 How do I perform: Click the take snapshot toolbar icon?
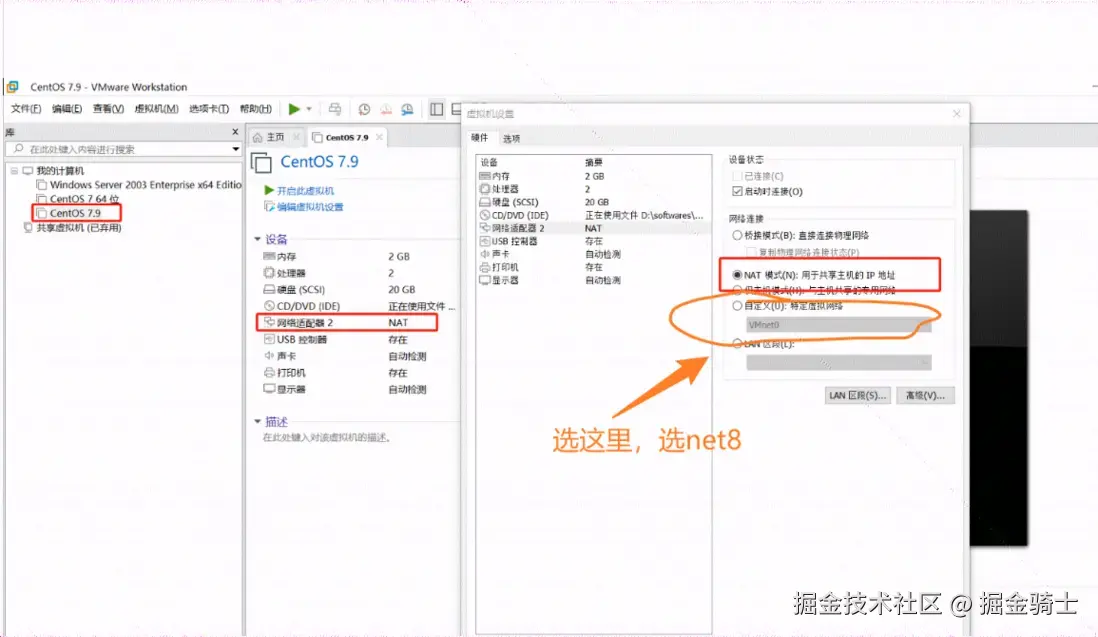[x=364, y=109]
